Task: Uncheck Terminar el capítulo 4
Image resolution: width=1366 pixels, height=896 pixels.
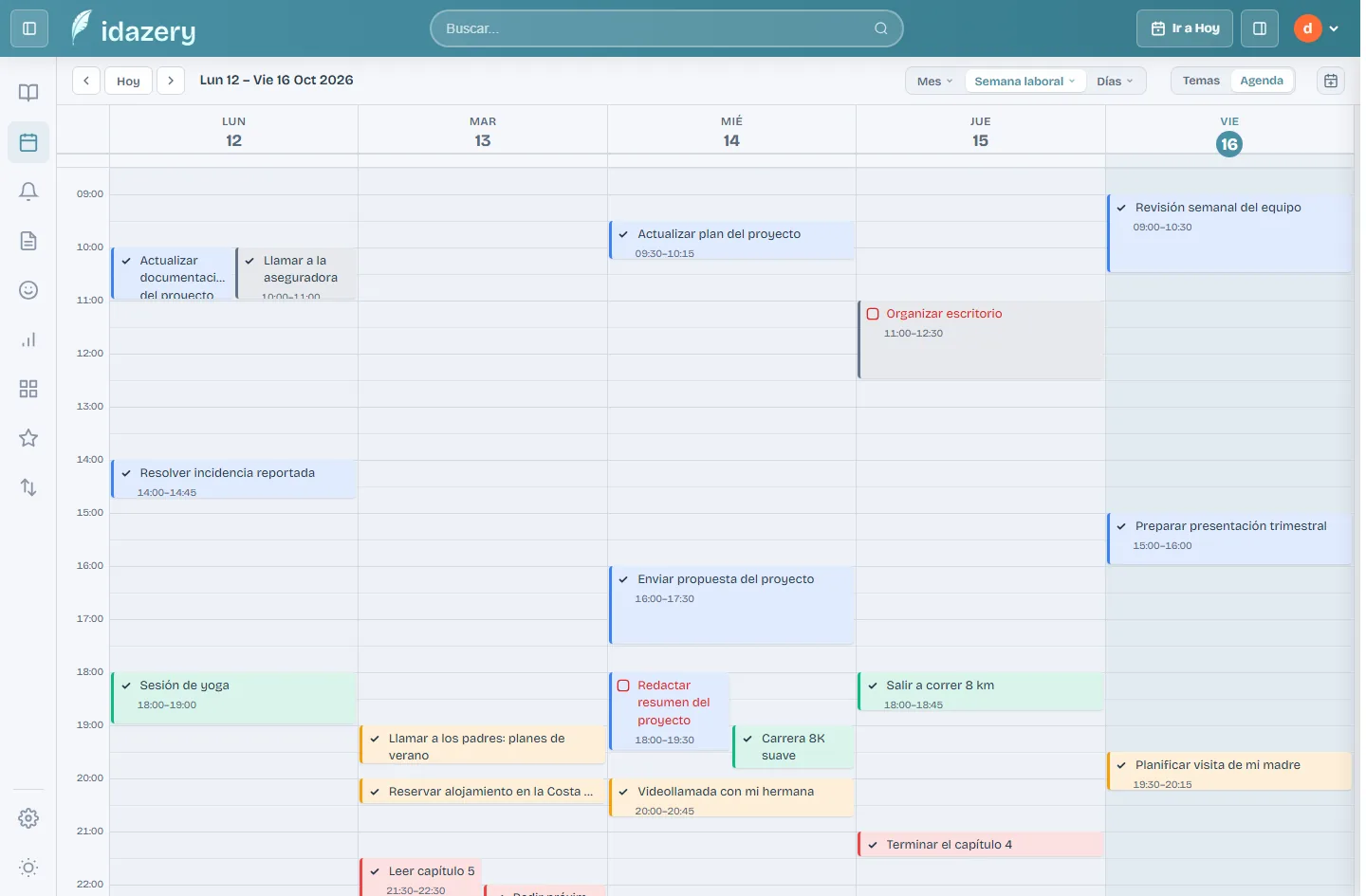Action: pyautogui.click(x=873, y=845)
